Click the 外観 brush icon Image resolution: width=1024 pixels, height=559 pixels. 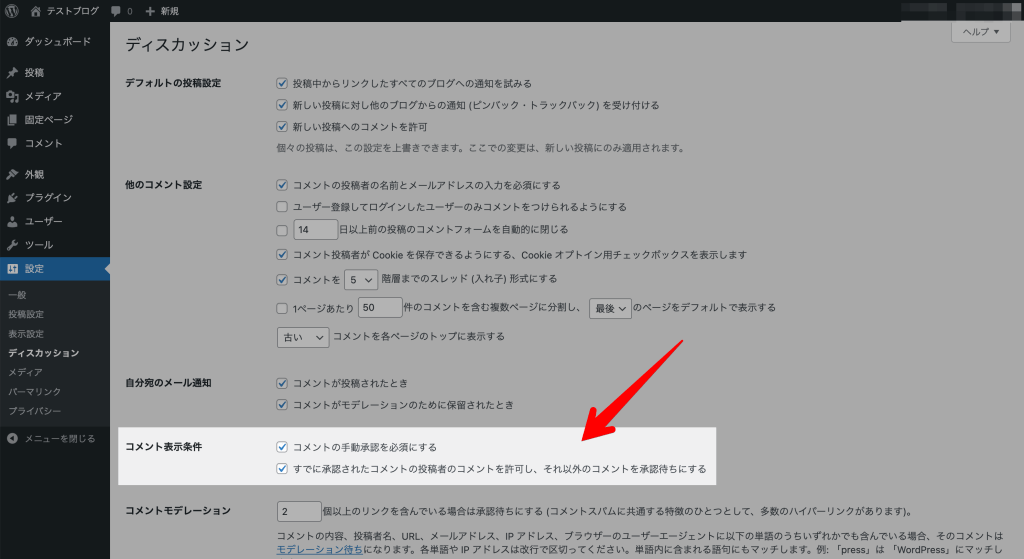12,174
